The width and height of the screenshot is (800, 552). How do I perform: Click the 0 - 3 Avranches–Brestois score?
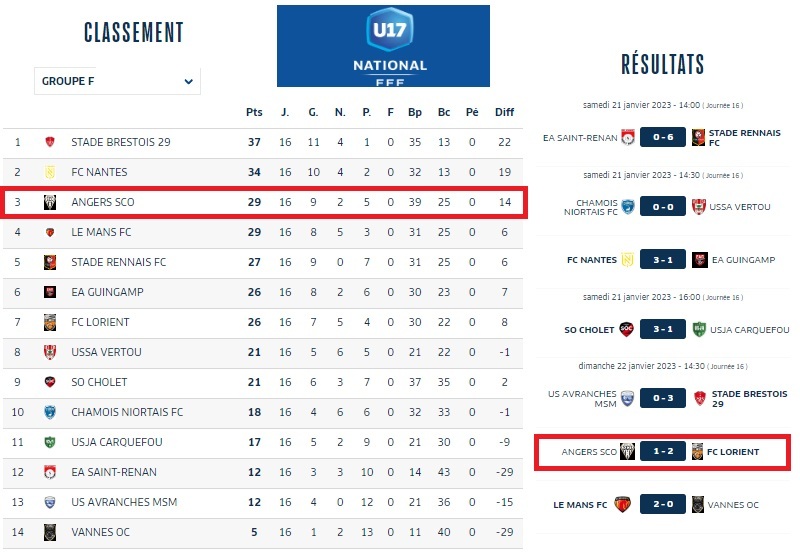(x=662, y=397)
